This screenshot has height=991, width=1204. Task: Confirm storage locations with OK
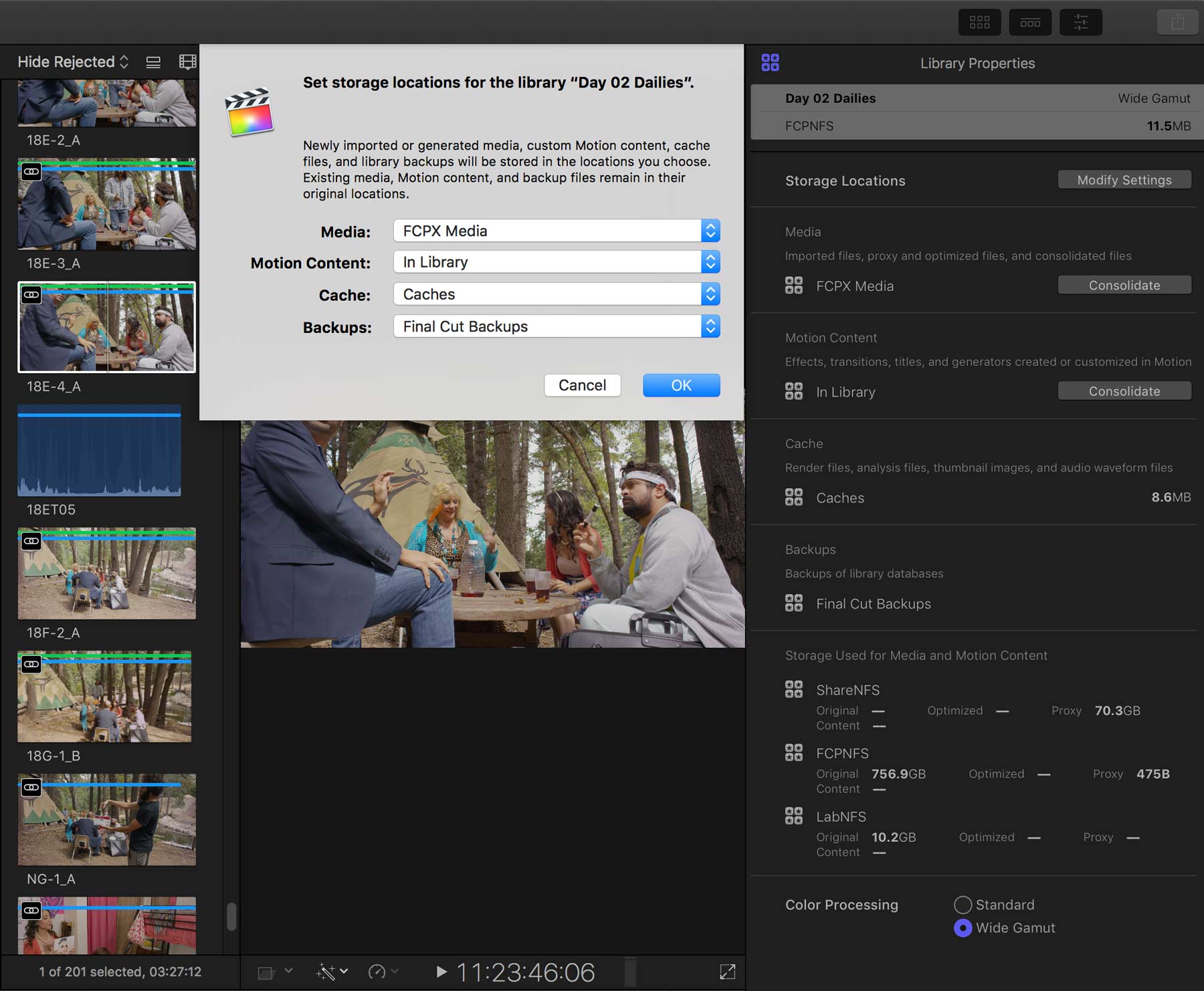pyautogui.click(x=681, y=385)
